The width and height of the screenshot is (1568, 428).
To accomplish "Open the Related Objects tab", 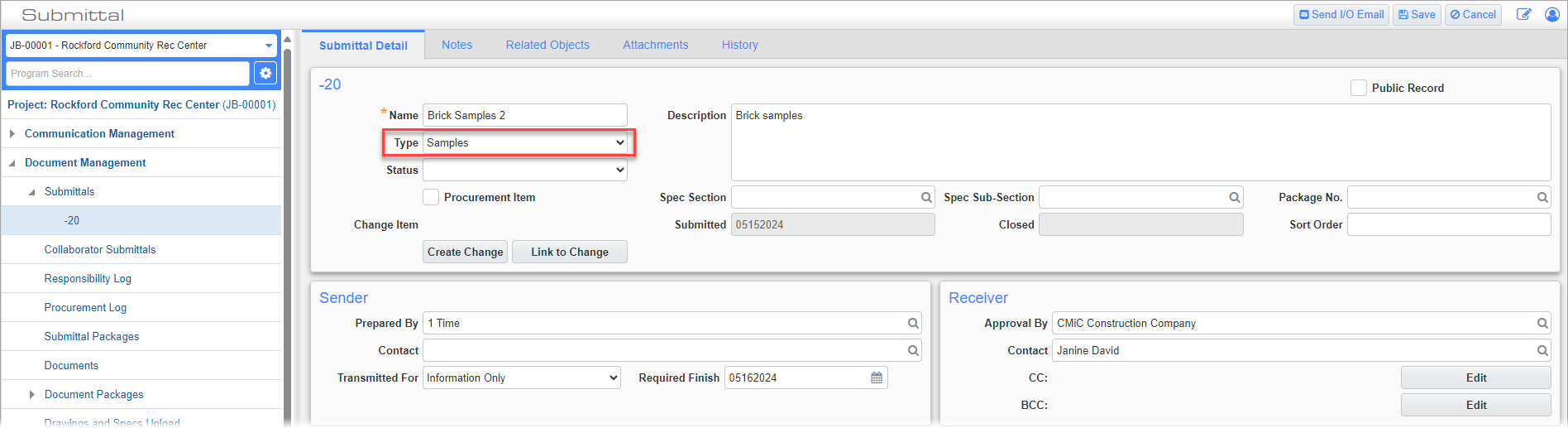I will click(547, 45).
